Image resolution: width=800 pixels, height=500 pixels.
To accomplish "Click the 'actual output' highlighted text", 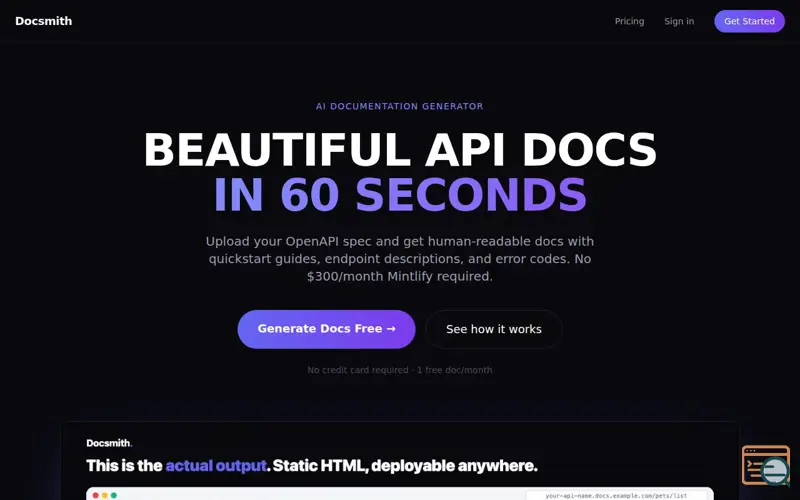I will [216, 465].
